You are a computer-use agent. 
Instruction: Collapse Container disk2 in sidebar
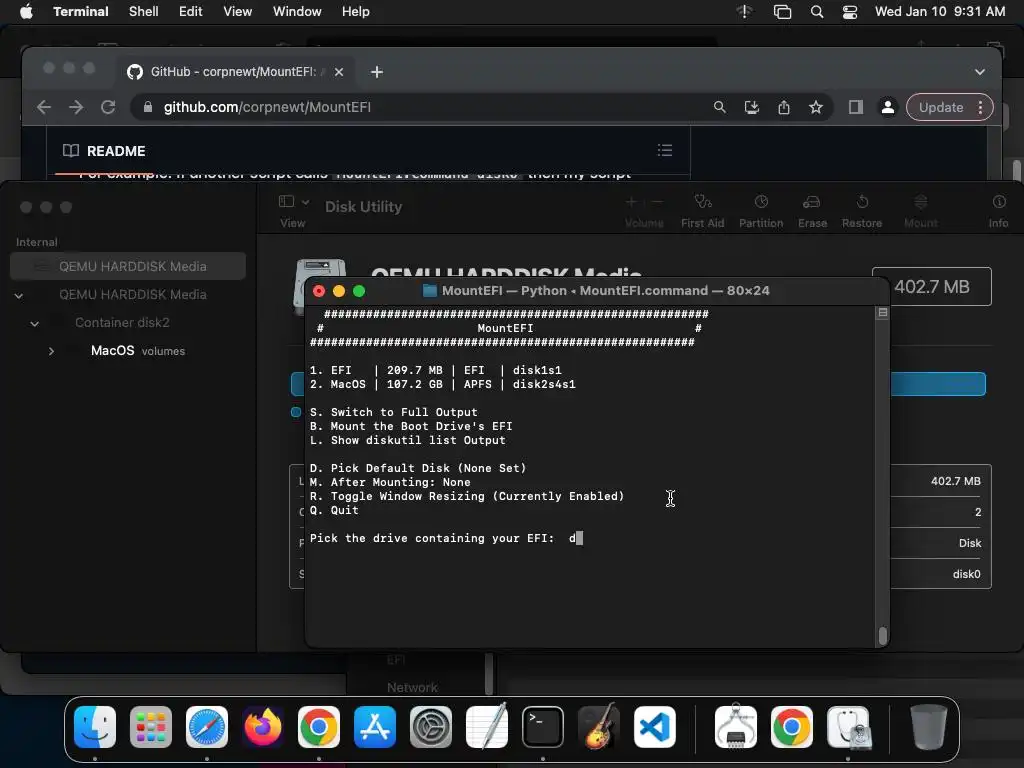pos(35,323)
